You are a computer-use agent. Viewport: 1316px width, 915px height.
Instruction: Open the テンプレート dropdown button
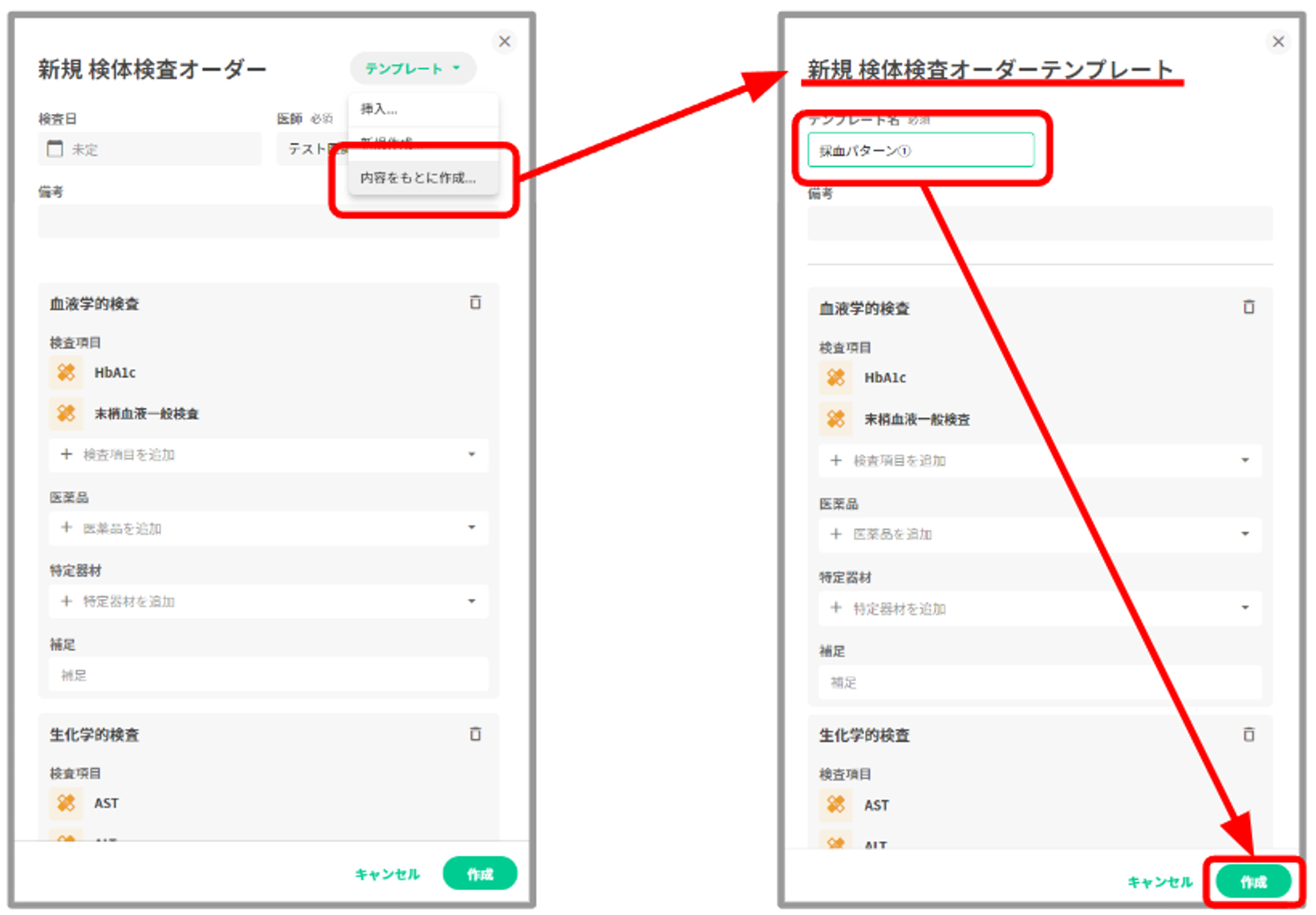coord(413,68)
